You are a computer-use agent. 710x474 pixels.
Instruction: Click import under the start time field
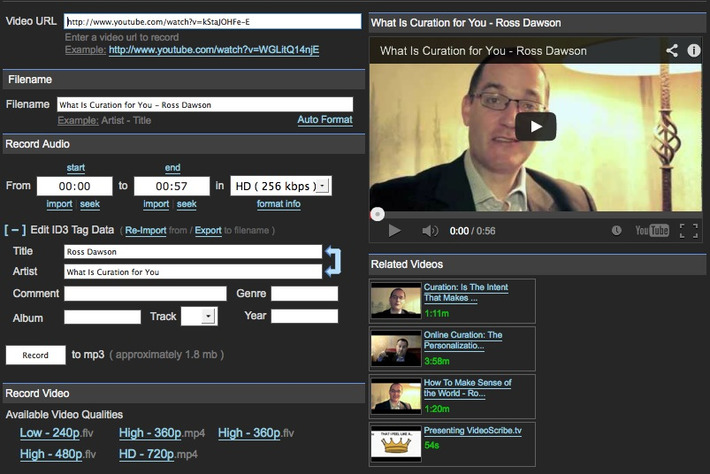click(x=59, y=204)
